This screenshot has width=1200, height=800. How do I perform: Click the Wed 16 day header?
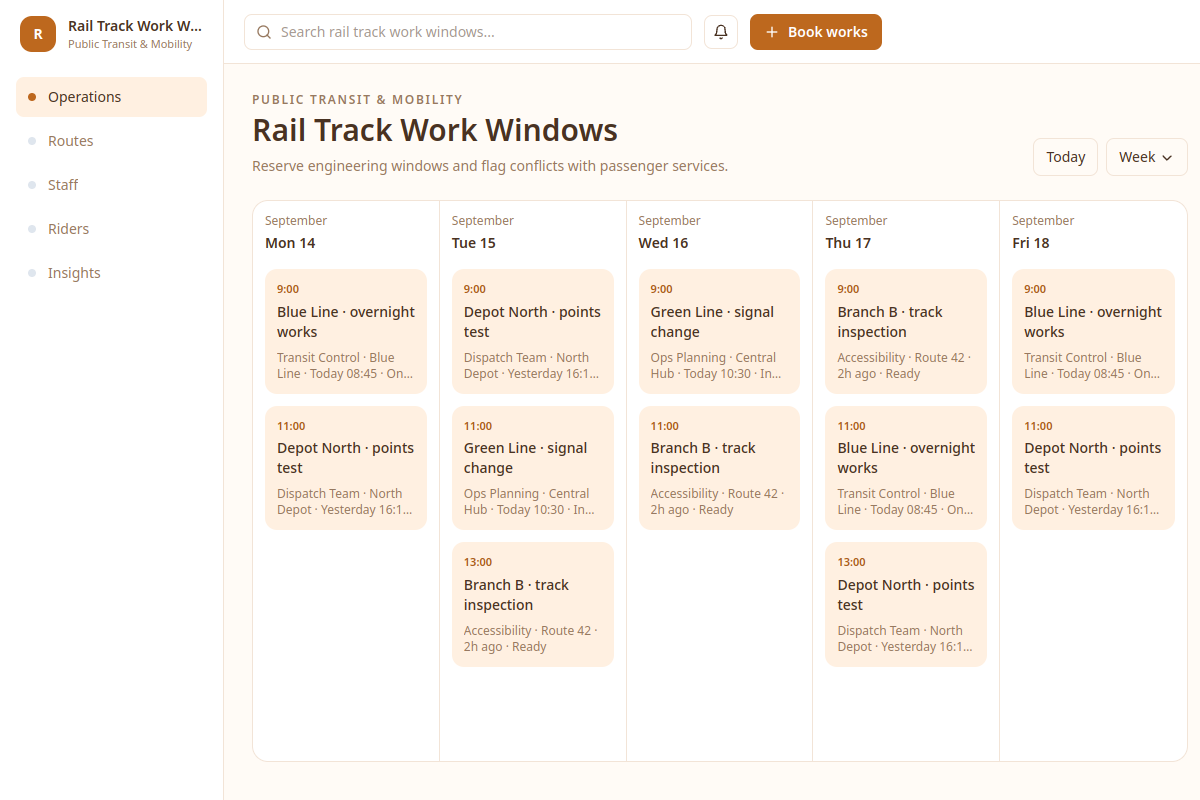[663, 243]
